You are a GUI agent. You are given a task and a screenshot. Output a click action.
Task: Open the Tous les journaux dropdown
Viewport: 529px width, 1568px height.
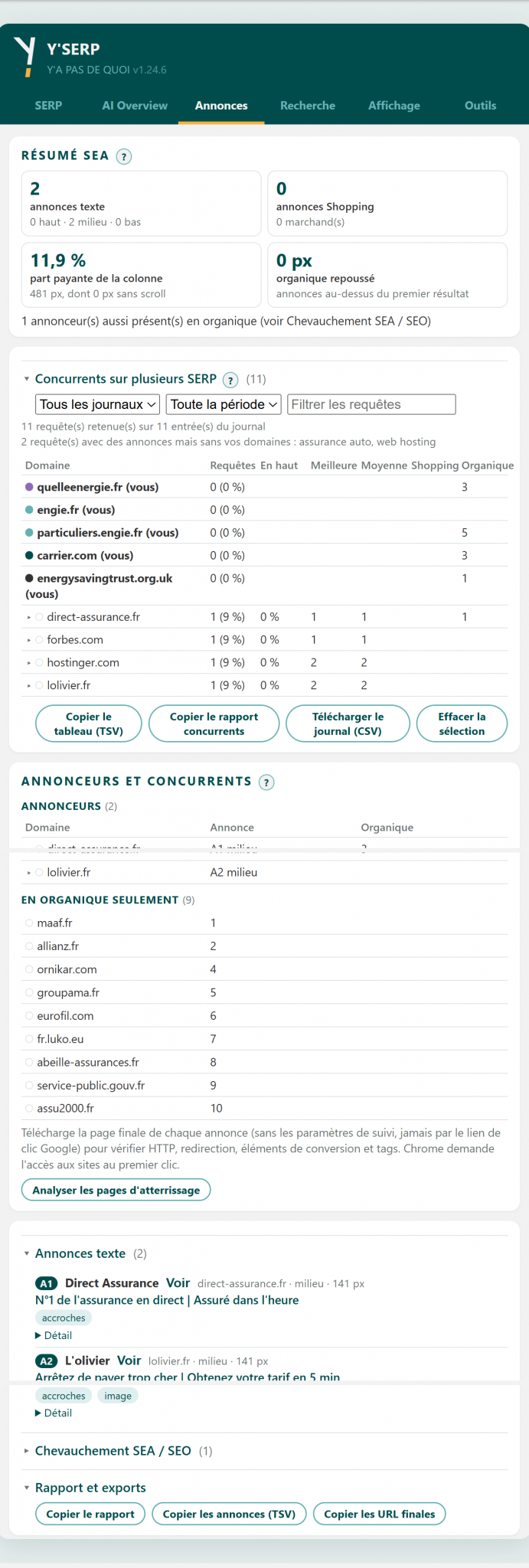[97, 404]
